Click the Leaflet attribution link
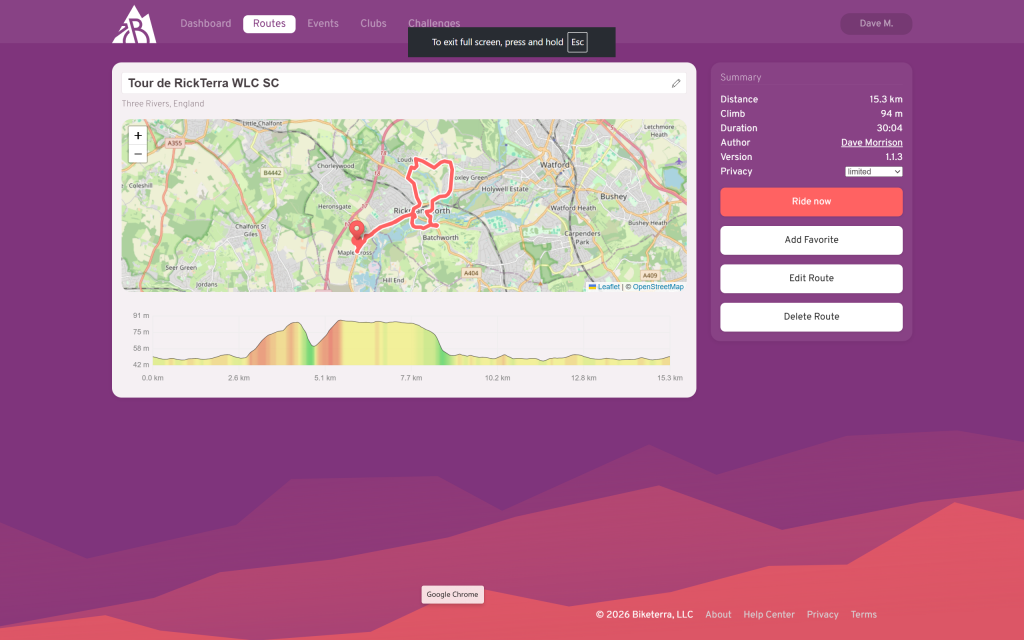The height and width of the screenshot is (640, 1024). point(608,287)
